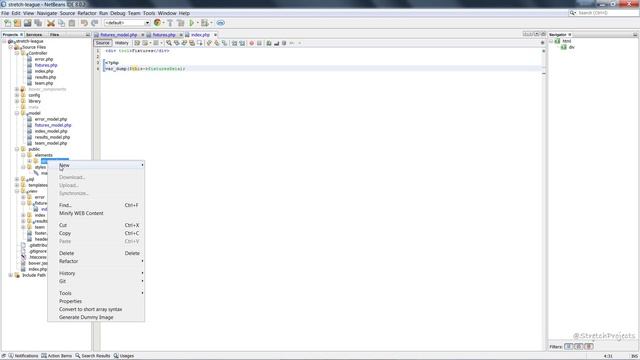Click the Debug Project toolbar icon
640x360 pixels.
point(205,23)
